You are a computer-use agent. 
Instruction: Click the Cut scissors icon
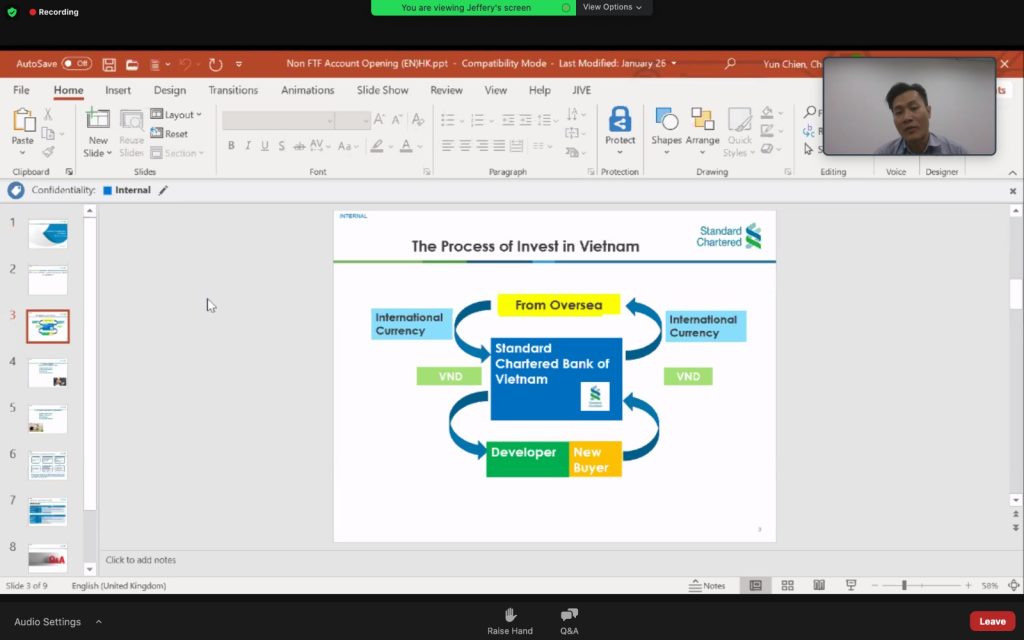48,114
